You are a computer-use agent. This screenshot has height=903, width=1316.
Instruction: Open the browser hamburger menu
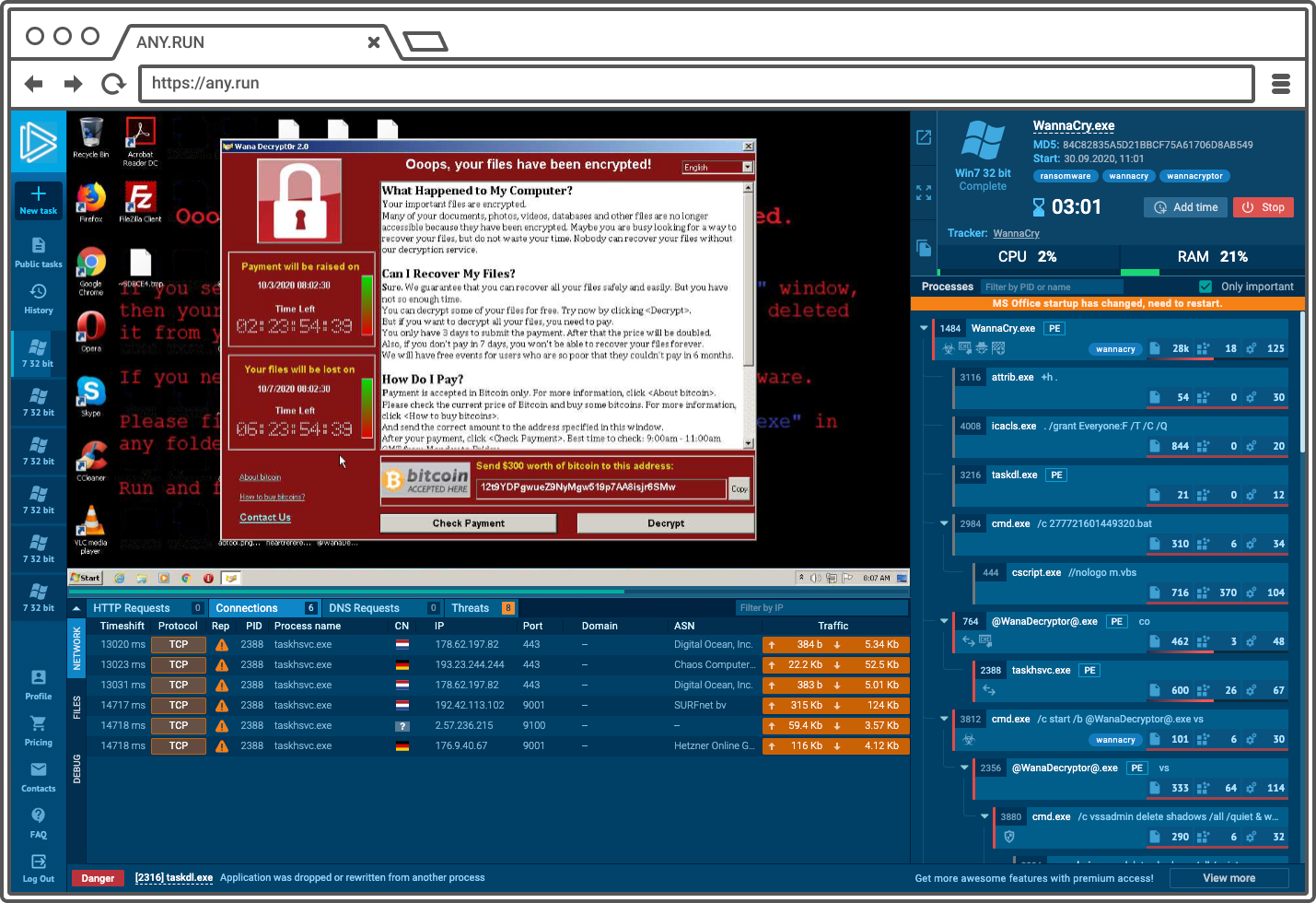click(x=1281, y=84)
